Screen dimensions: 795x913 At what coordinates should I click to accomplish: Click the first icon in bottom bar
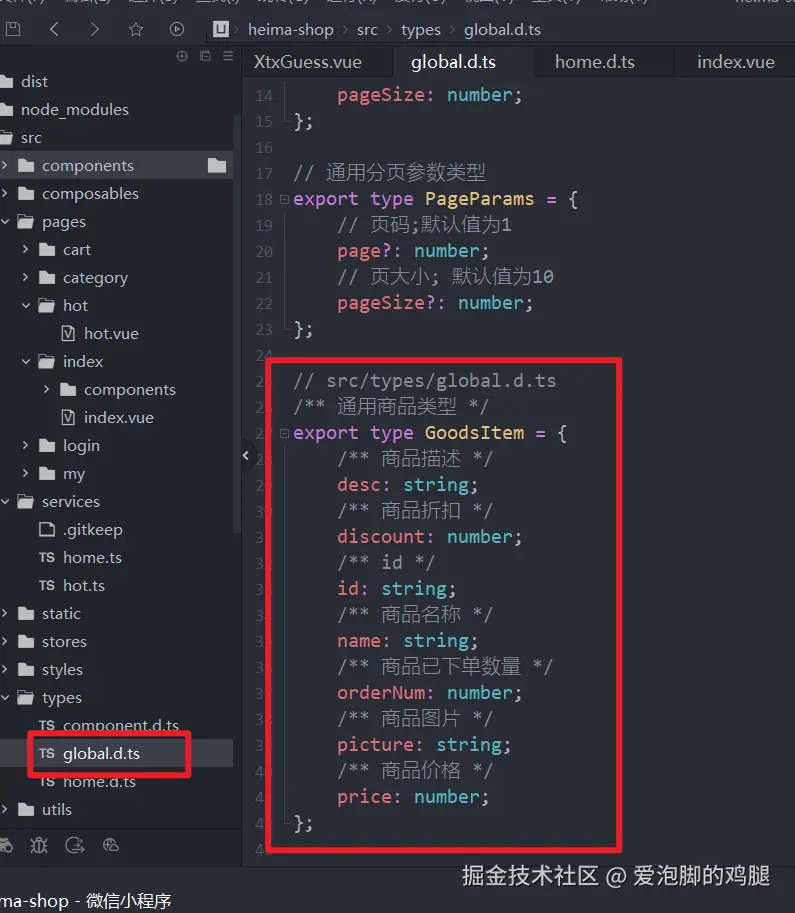tap(5, 845)
